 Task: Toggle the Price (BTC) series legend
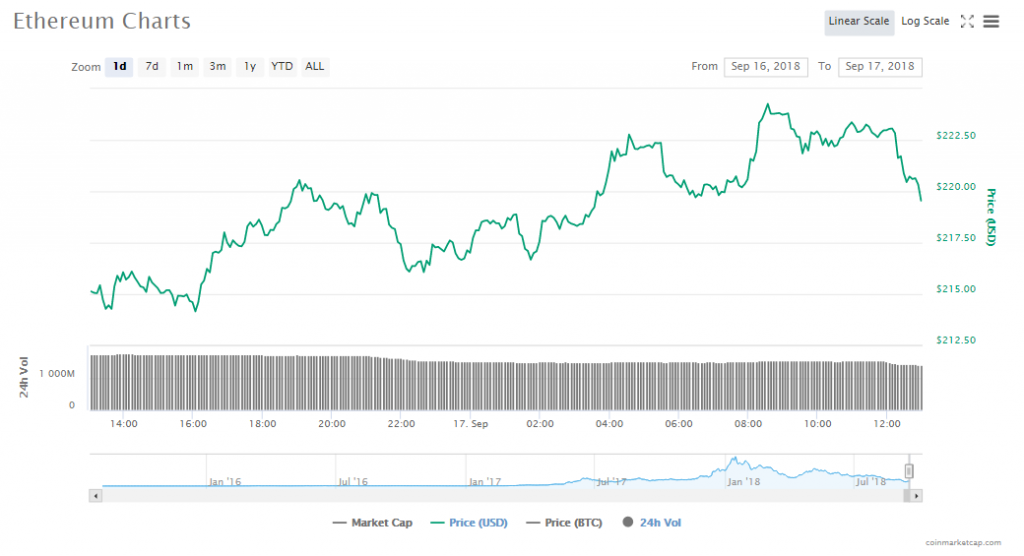[566, 522]
